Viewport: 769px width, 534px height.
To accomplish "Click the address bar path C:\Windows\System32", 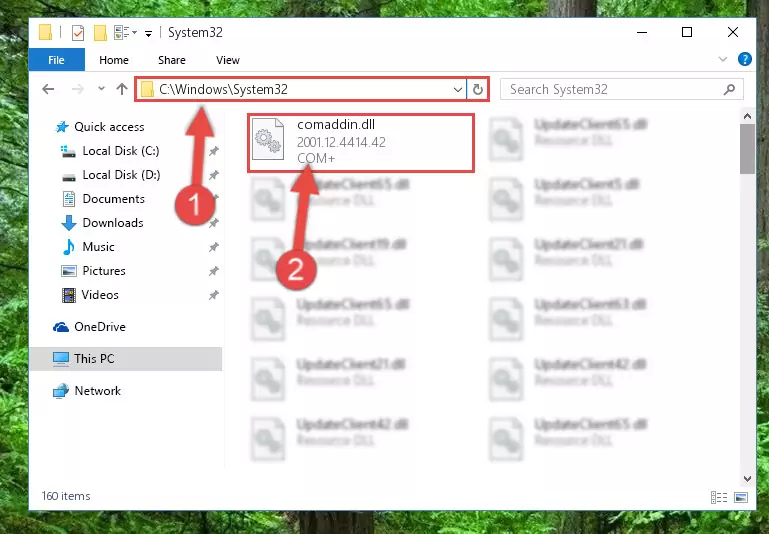I will (x=223, y=89).
